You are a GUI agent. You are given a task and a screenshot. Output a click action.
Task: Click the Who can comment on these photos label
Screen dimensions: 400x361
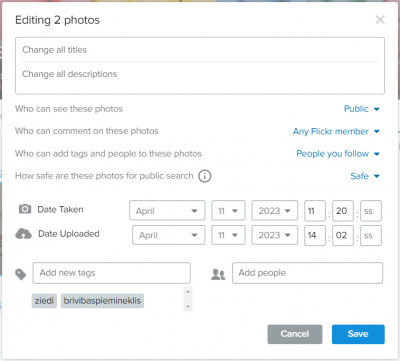pyautogui.click(x=87, y=131)
